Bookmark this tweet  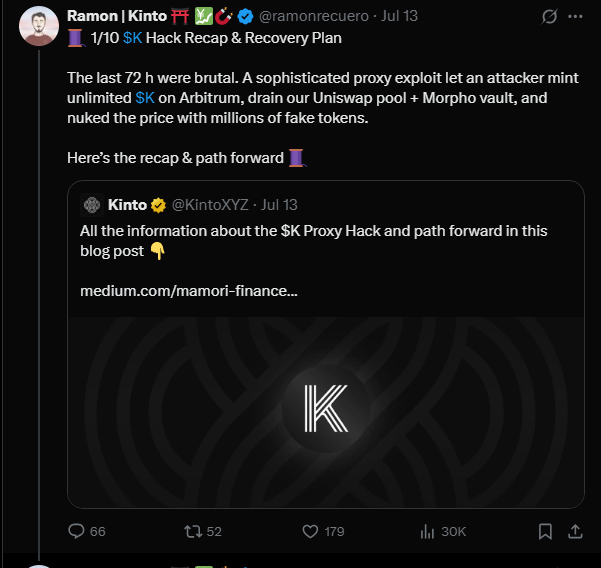[545, 531]
